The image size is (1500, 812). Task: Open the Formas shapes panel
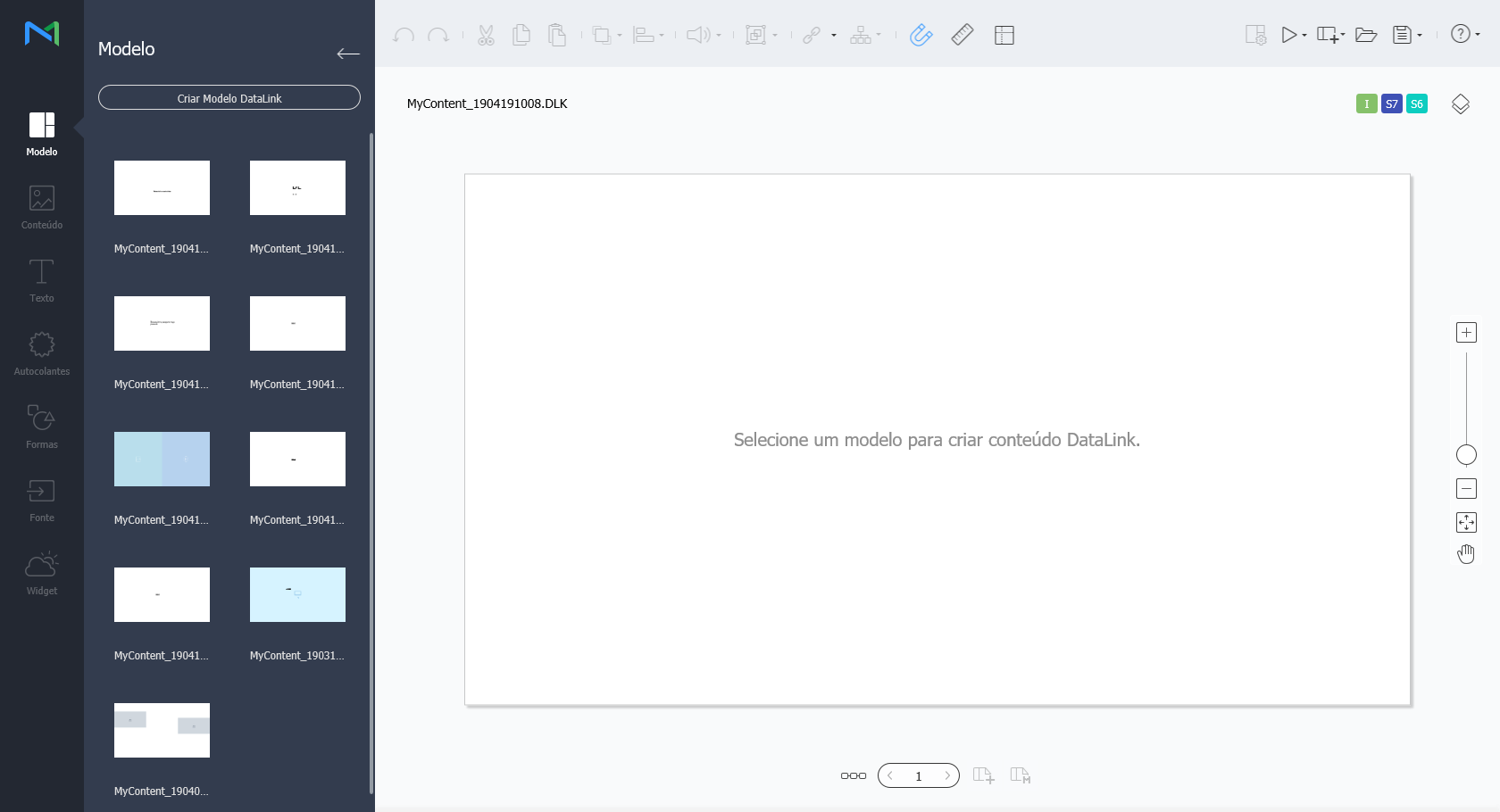tap(42, 427)
